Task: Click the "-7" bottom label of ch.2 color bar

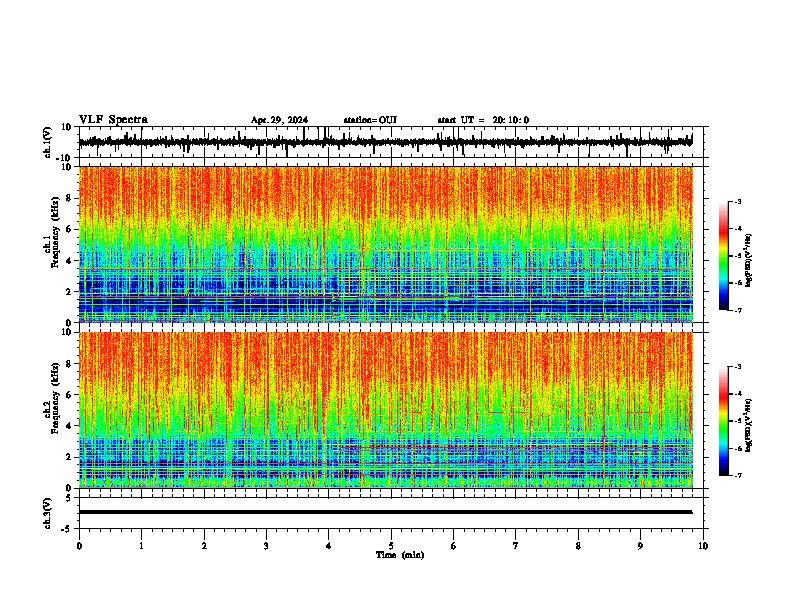Action: point(738,475)
